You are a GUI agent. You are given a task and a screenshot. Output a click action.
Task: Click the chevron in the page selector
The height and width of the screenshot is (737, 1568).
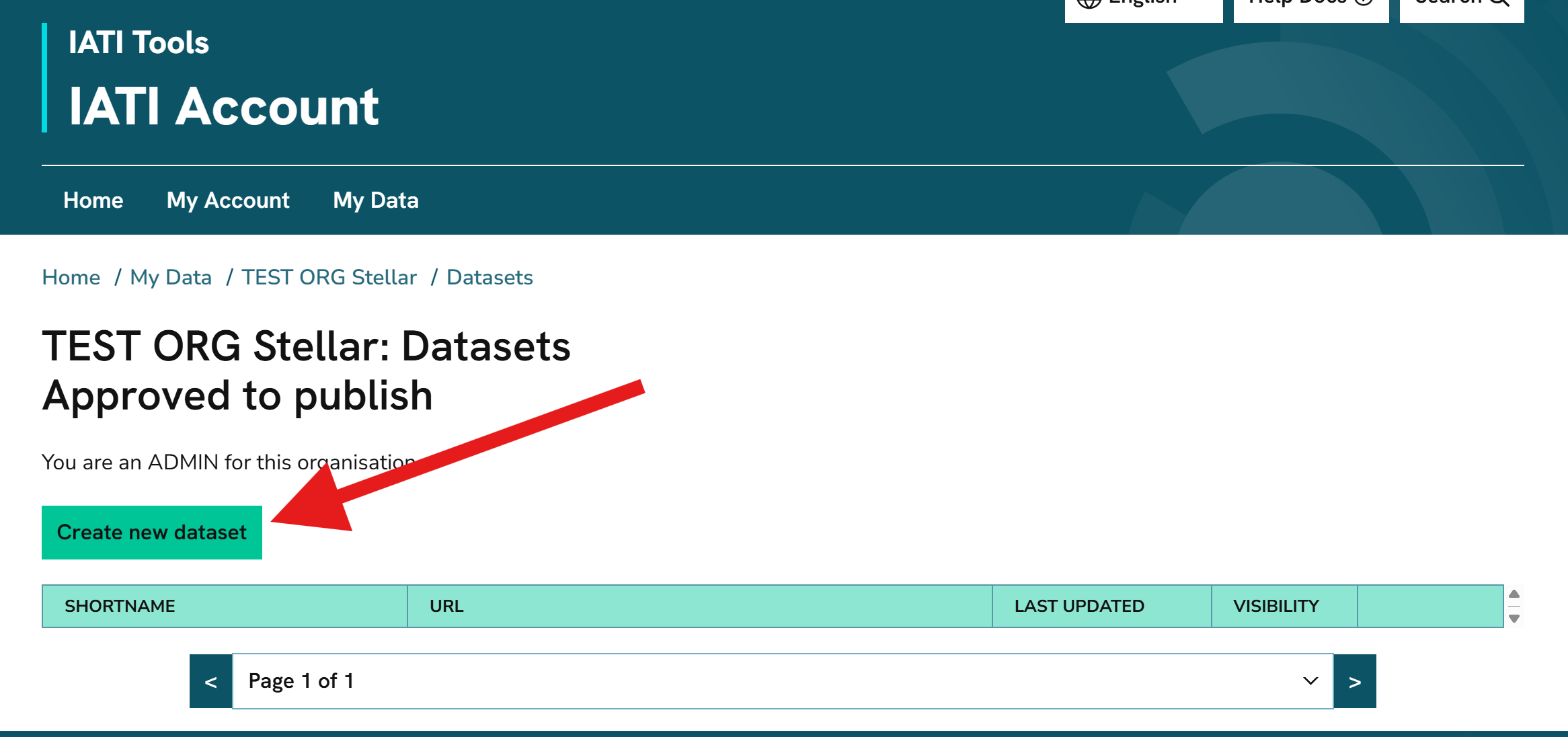click(1310, 681)
